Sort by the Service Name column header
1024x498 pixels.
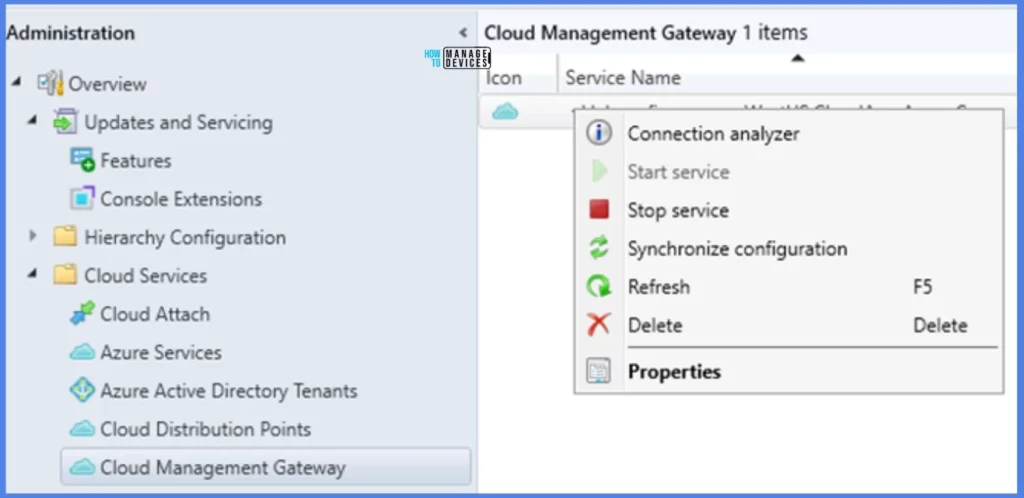point(623,78)
